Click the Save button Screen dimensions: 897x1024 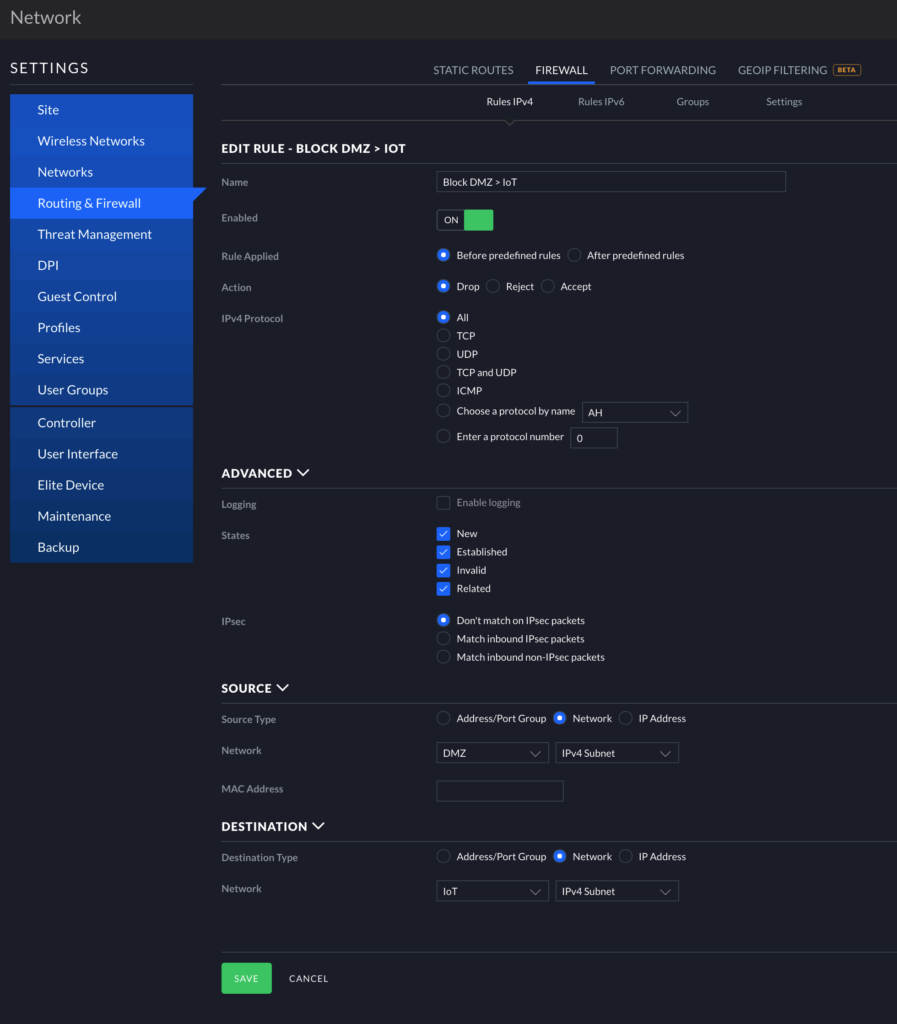[x=246, y=978]
